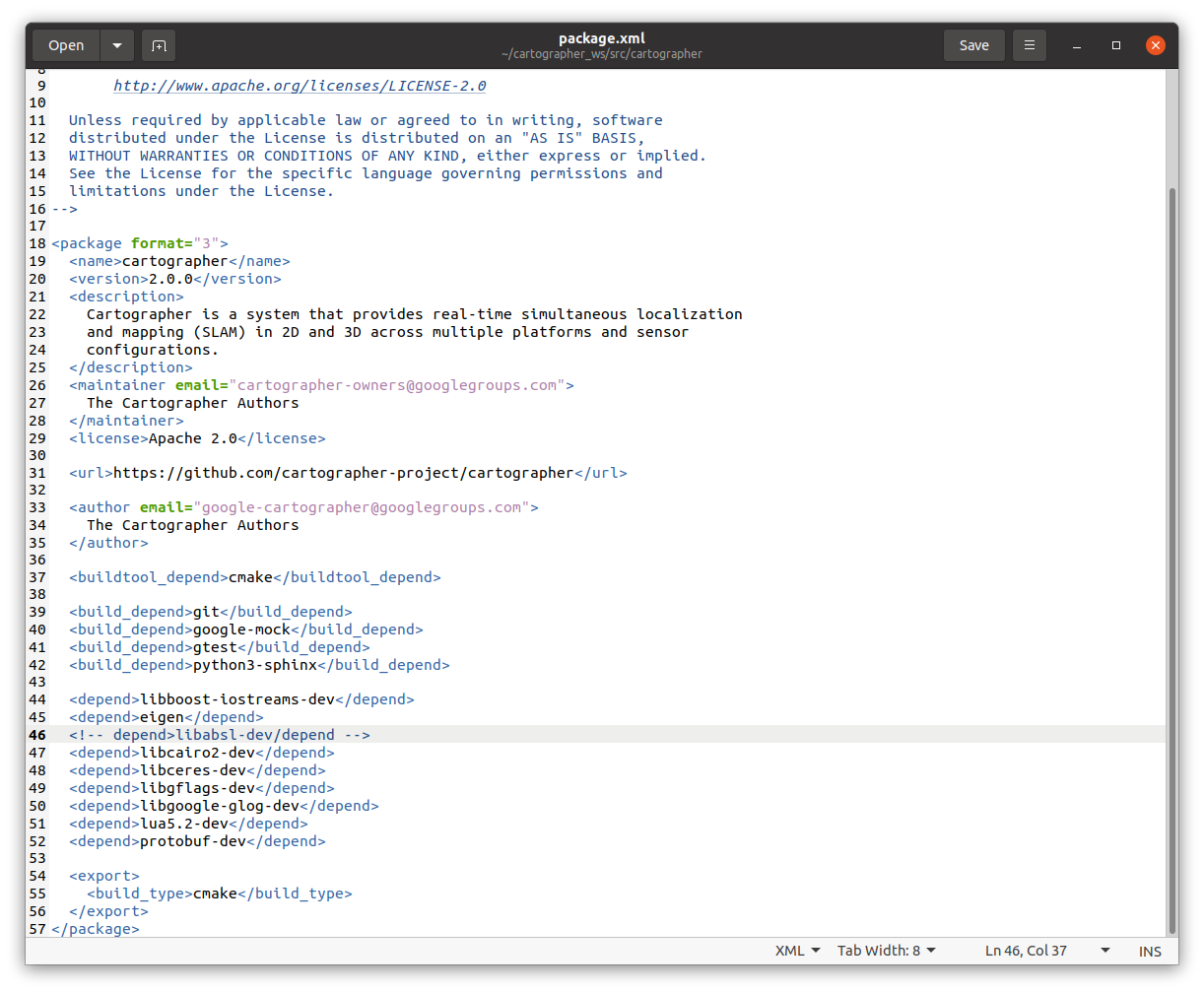Close the gedit window
This screenshot has width=1204, height=993.
(x=1156, y=45)
